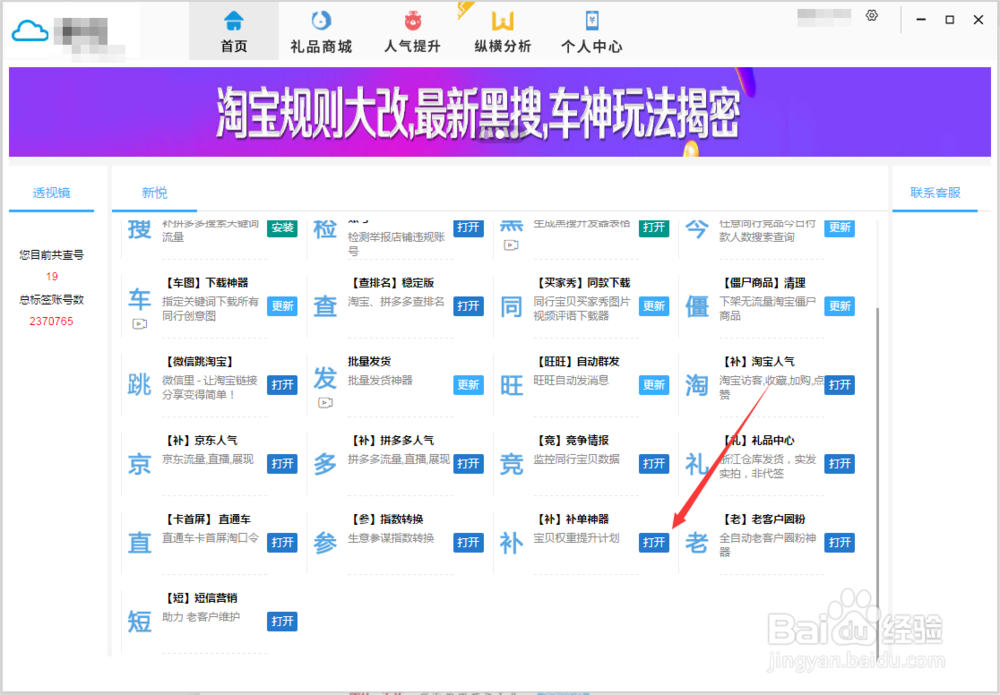The image size is (1000, 695).
Task: Click the 淘 icon for 淘宝人气
Action: (696, 385)
